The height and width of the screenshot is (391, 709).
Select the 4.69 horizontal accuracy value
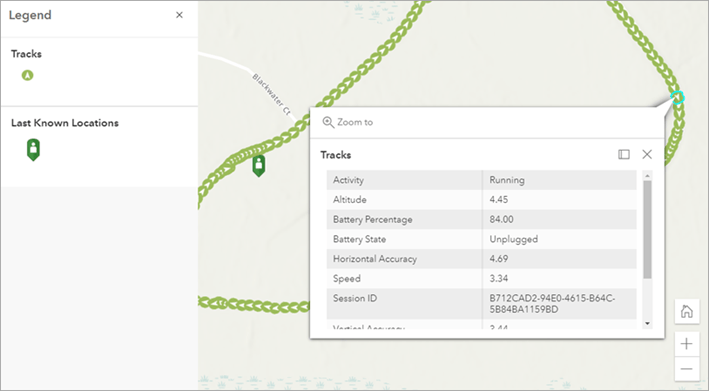(x=498, y=259)
